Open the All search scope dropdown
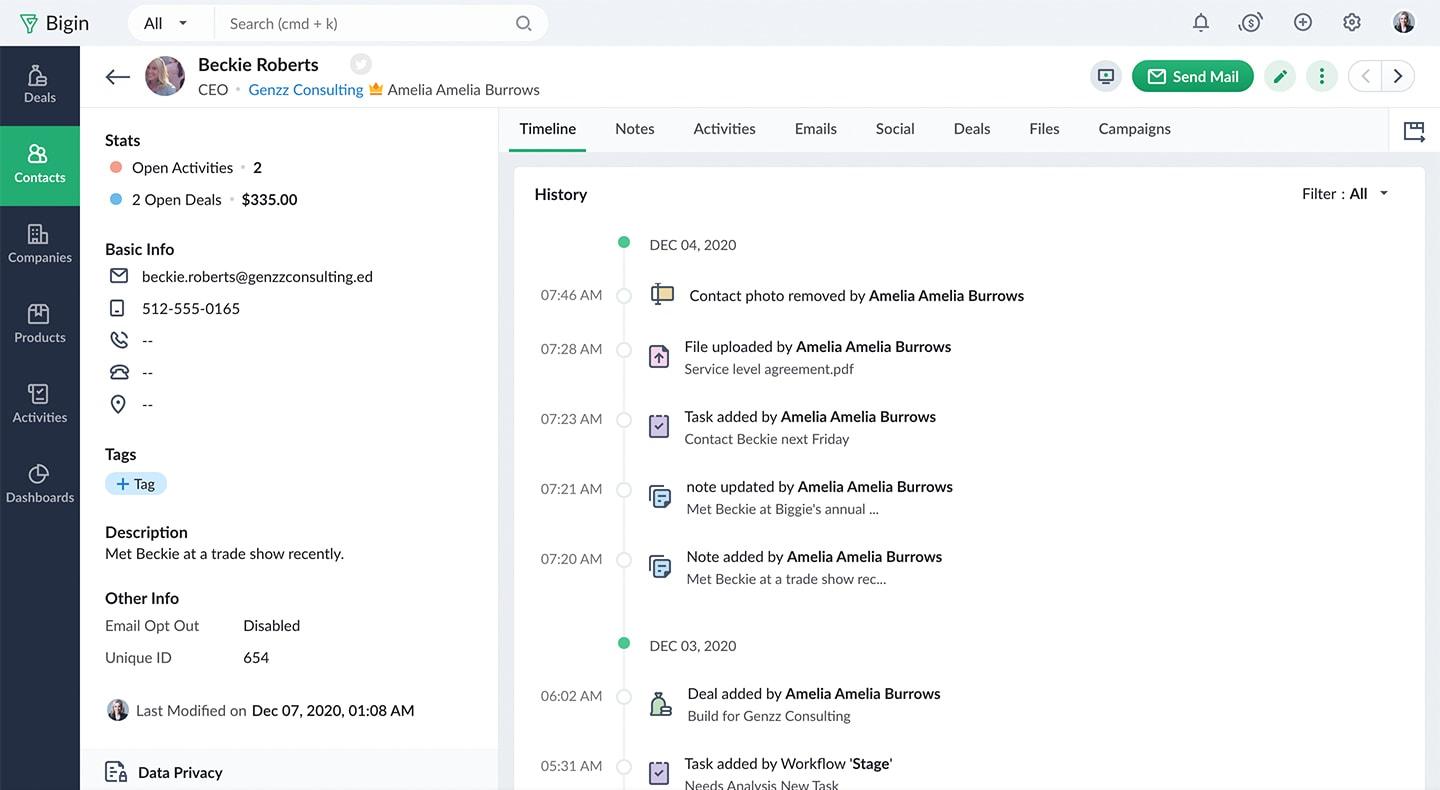The width and height of the screenshot is (1440, 790). (x=166, y=23)
